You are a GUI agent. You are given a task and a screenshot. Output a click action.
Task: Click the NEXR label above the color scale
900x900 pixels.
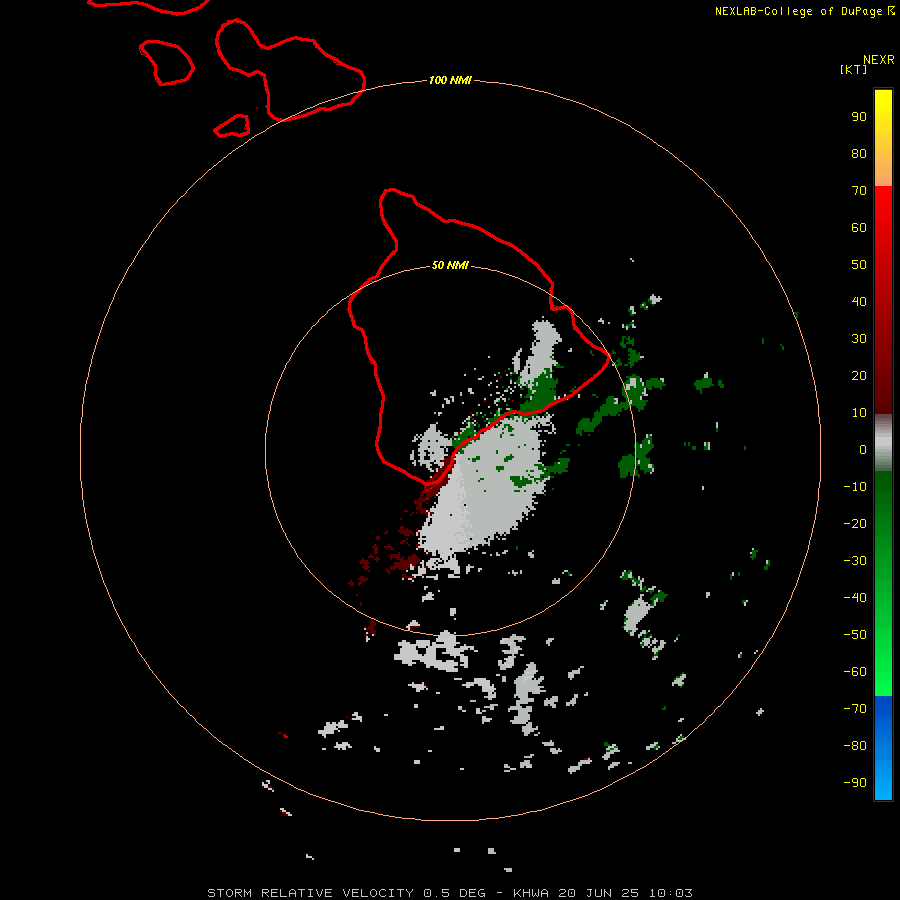pyautogui.click(x=879, y=60)
